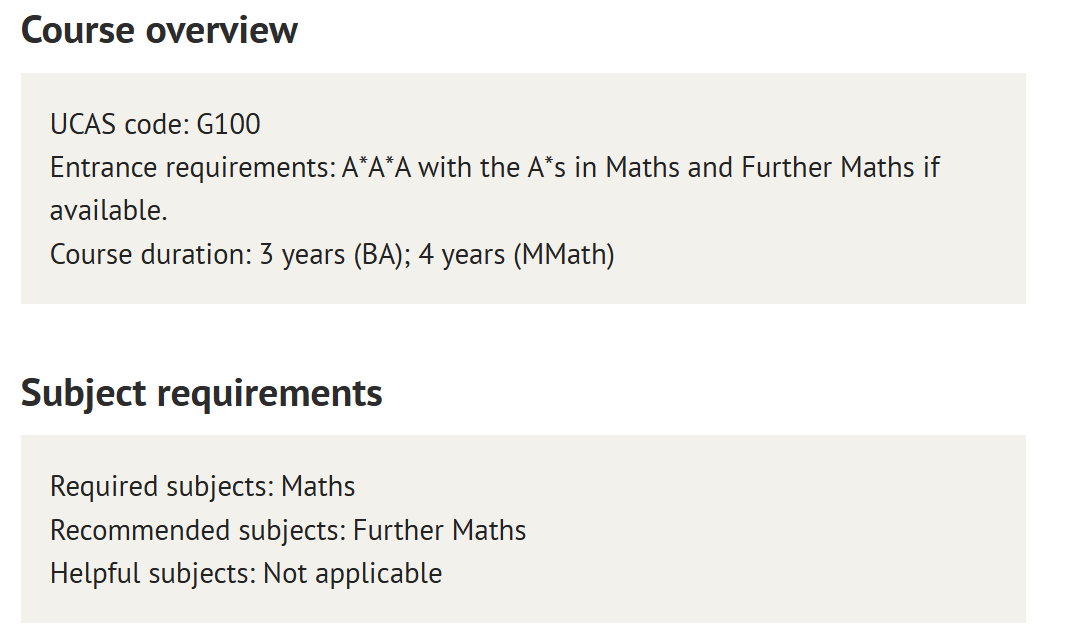Click the Recommended subjects: Further Maths line
Screen dimensions: 1071x641
click(288, 531)
